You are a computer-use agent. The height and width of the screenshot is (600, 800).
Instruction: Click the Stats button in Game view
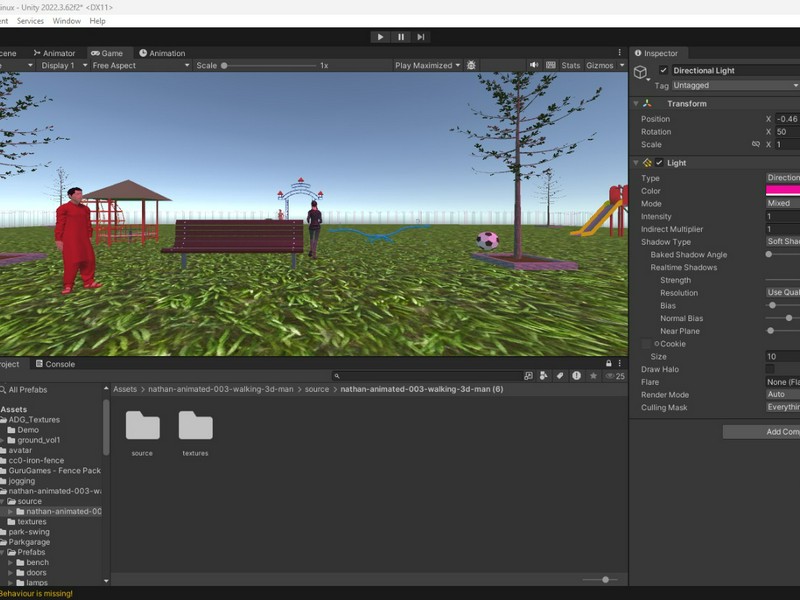click(570, 65)
